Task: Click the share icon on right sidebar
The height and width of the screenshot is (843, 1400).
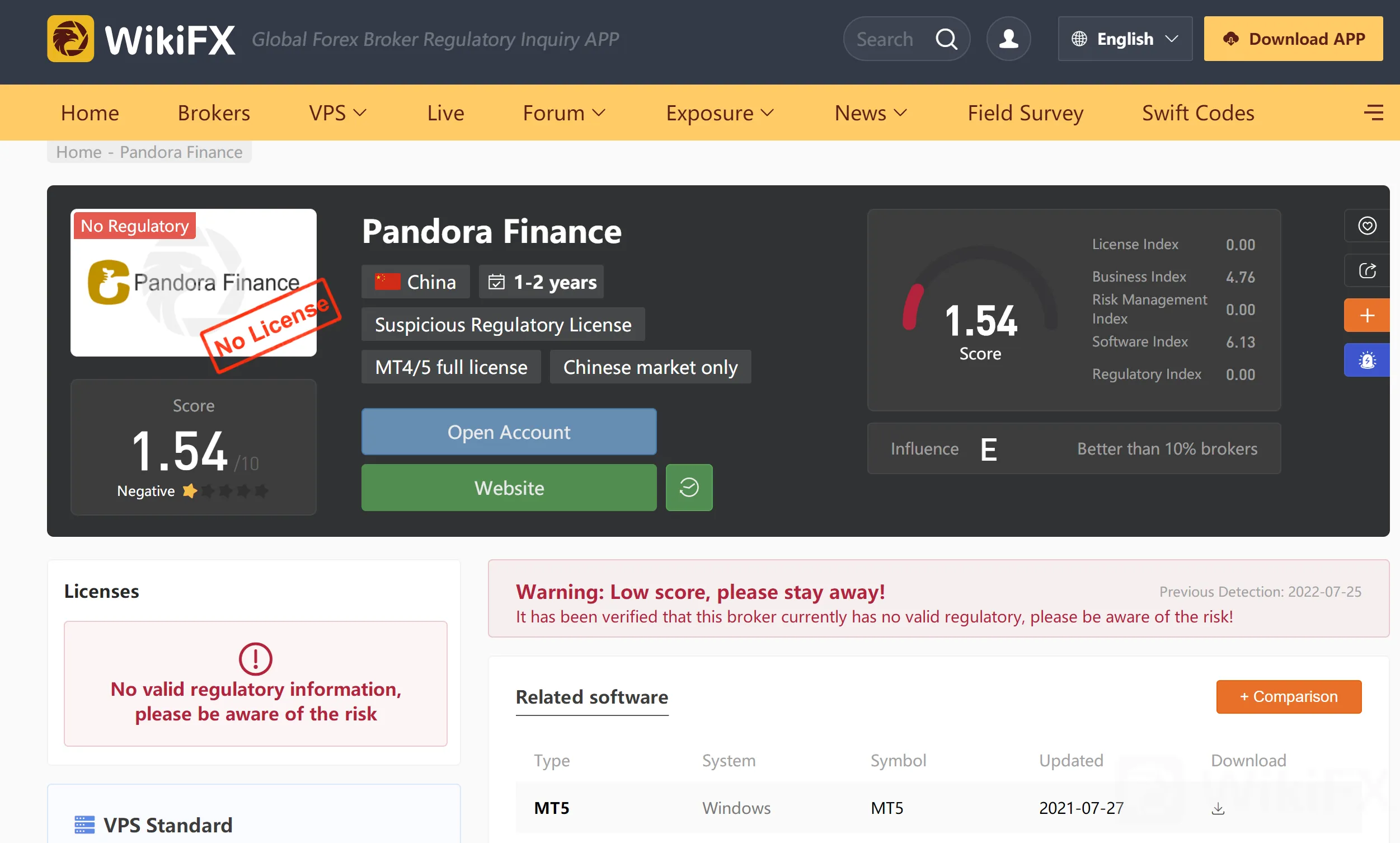Action: [x=1366, y=270]
